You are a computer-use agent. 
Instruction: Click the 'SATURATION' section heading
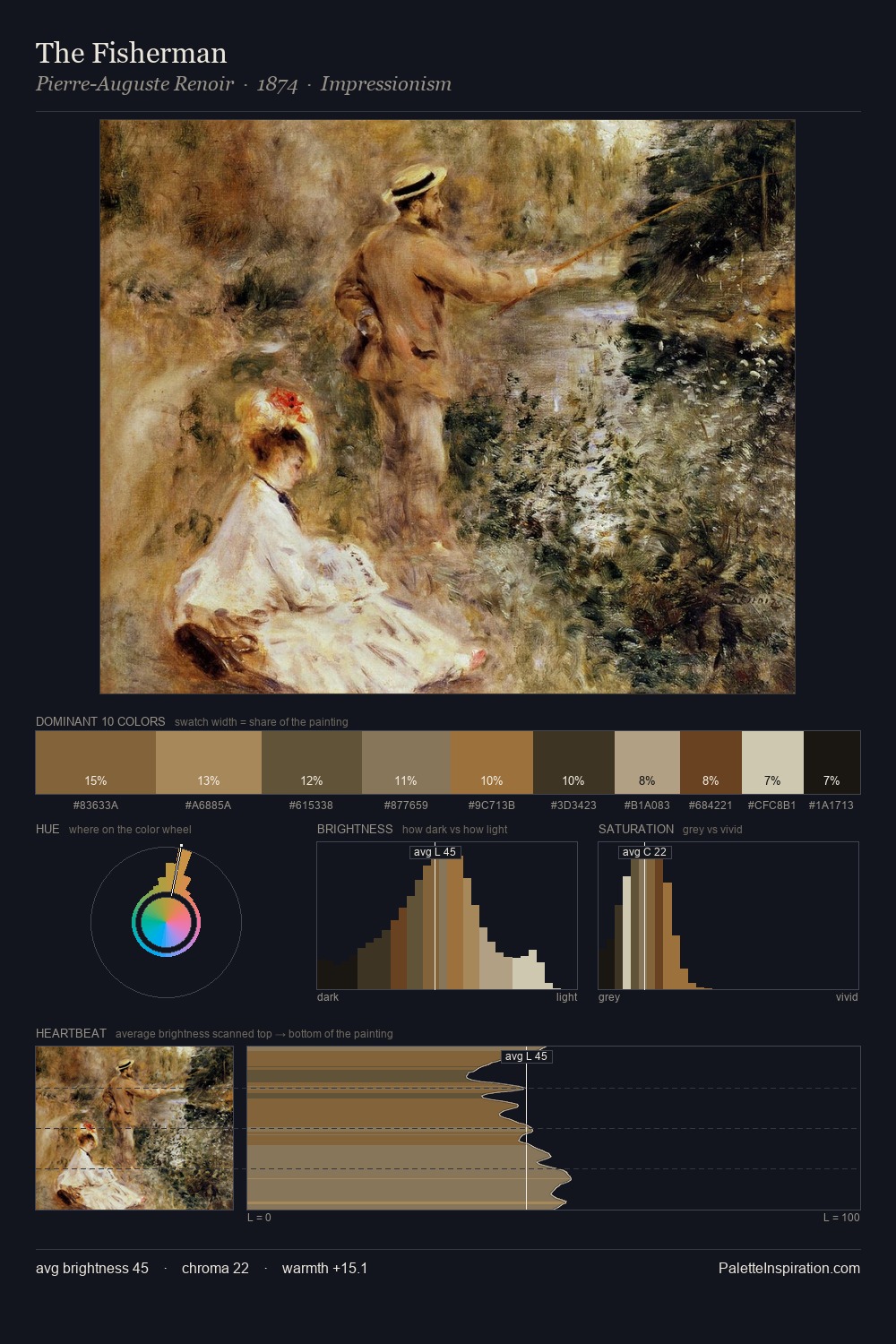636,829
